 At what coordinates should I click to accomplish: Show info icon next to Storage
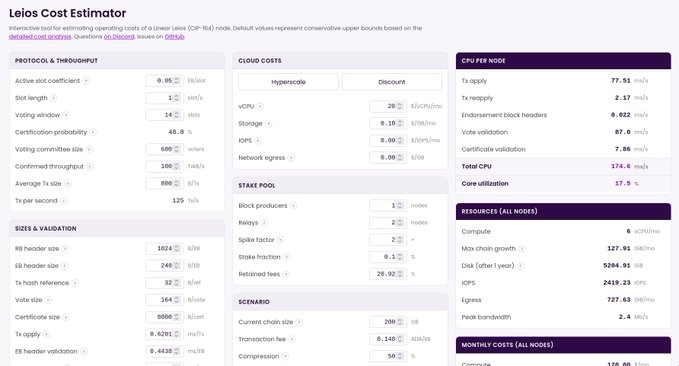268,123
